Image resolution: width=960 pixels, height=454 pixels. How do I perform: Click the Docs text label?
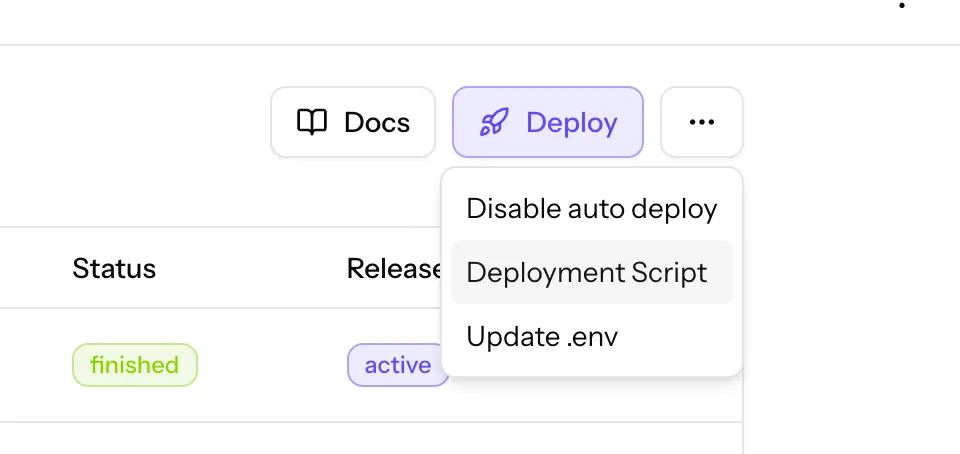pos(377,123)
